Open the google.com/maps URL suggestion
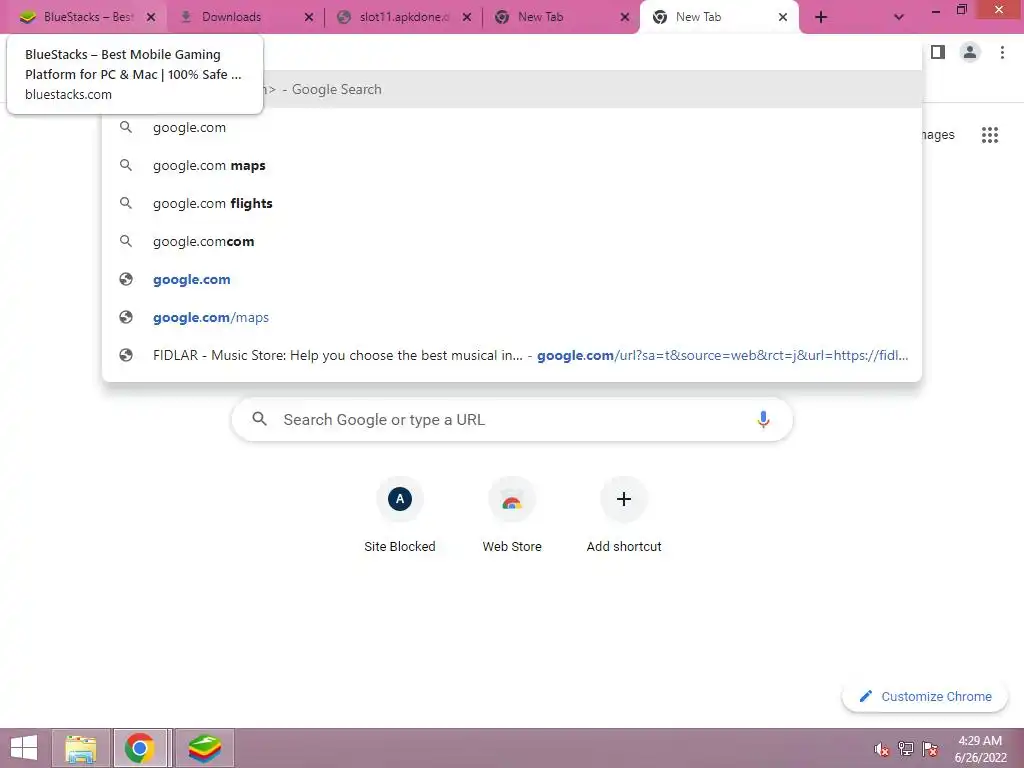This screenshot has height=768, width=1024. (x=512, y=317)
